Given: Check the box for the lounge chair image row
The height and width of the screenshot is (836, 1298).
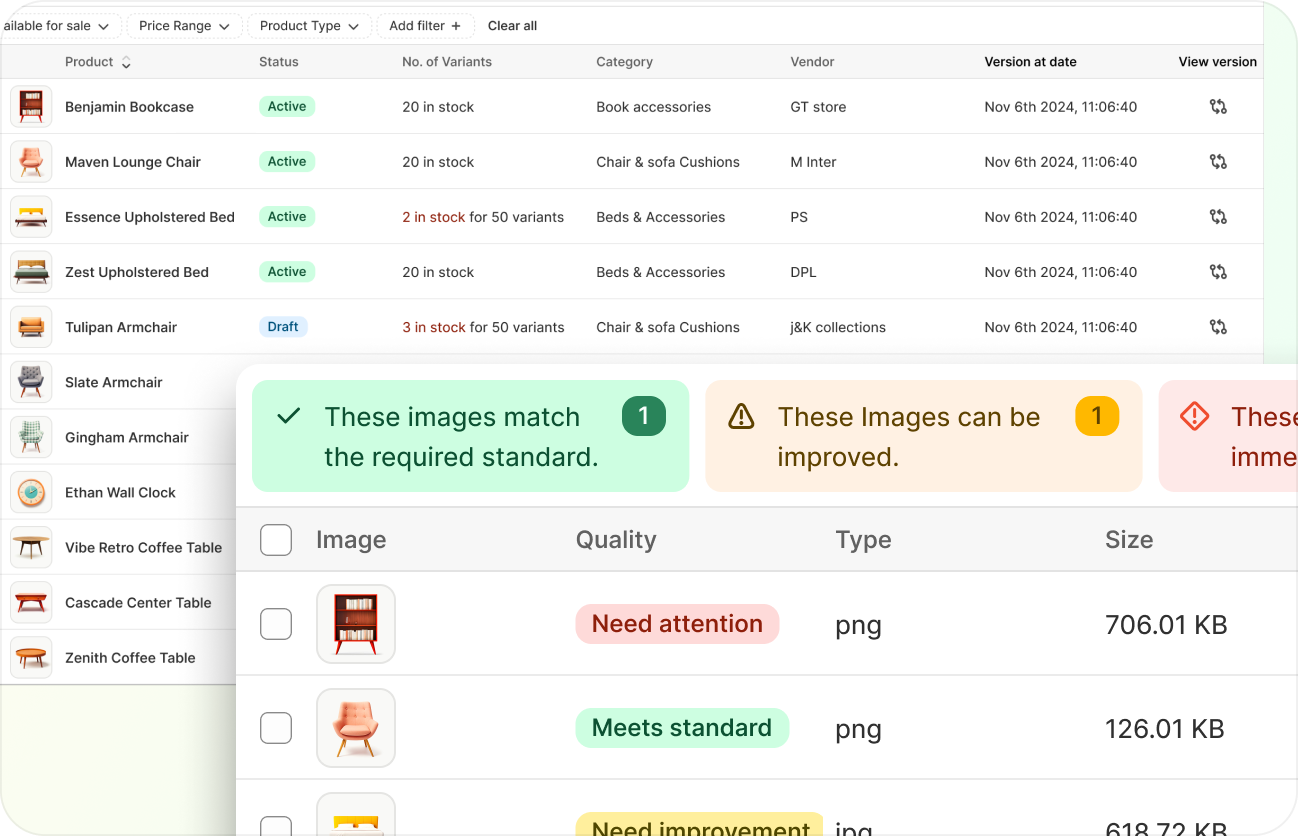Looking at the screenshot, I should tap(276, 728).
